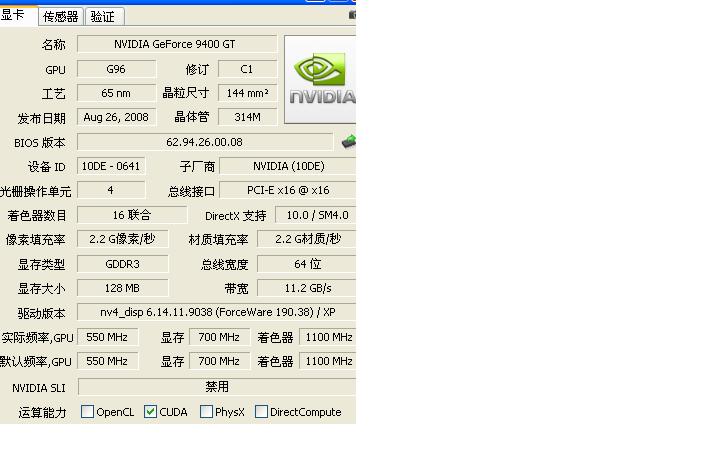Click the bus interface PCI-E x16 @ x16

pos(288,190)
